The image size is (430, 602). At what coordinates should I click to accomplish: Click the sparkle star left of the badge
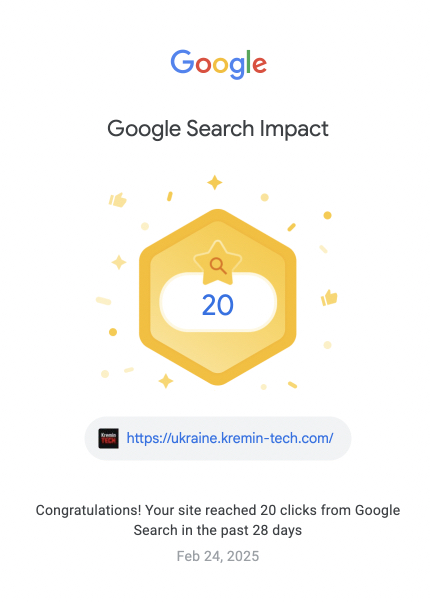(119, 263)
